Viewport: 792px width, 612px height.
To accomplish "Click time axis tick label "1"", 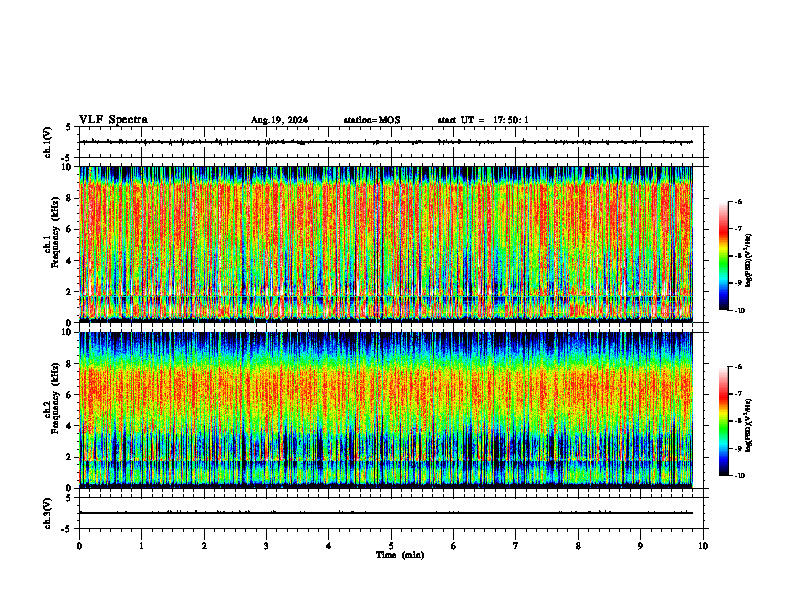I will (141, 546).
